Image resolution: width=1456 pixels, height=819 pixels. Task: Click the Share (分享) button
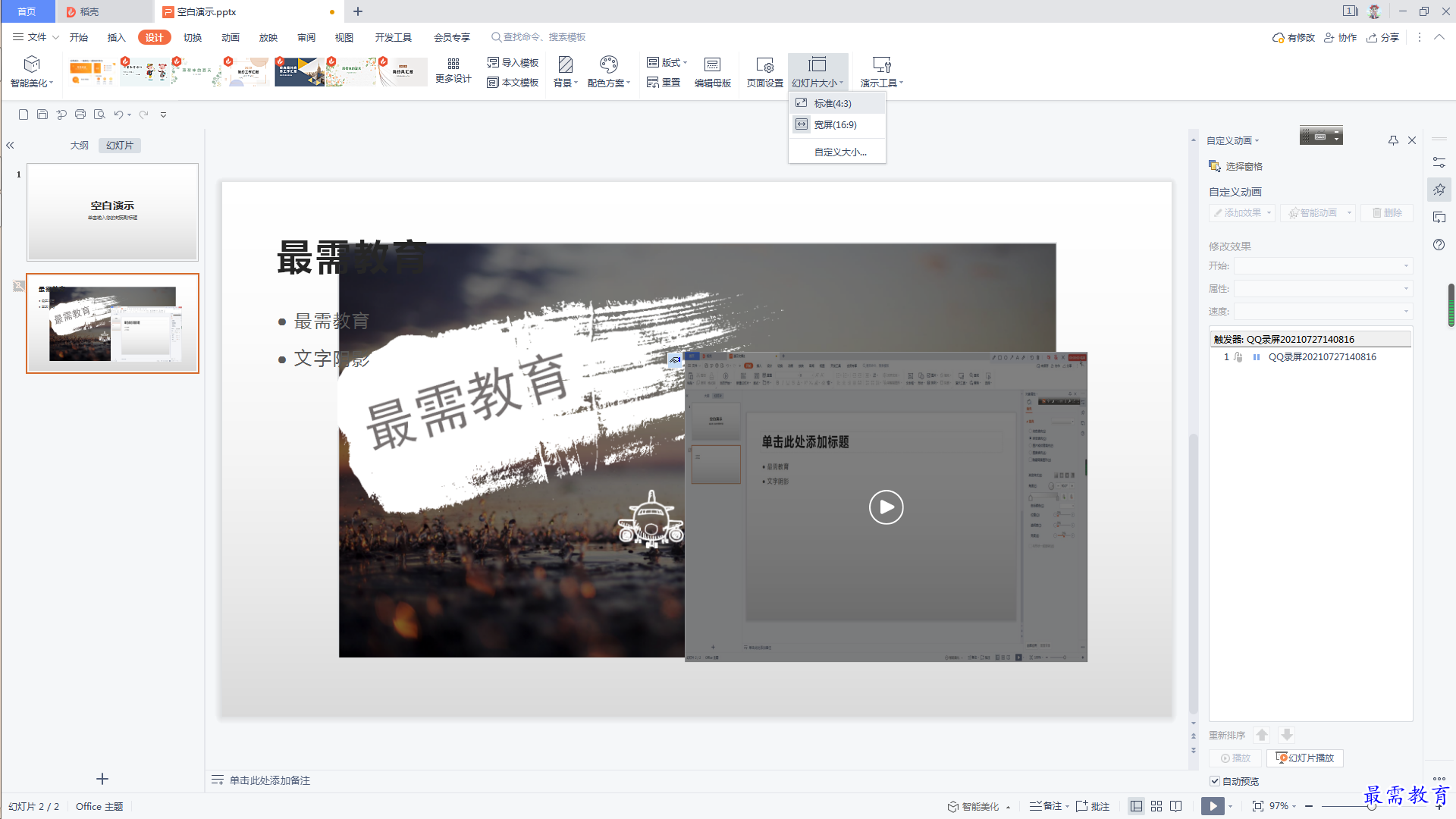(x=1383, y=37)
